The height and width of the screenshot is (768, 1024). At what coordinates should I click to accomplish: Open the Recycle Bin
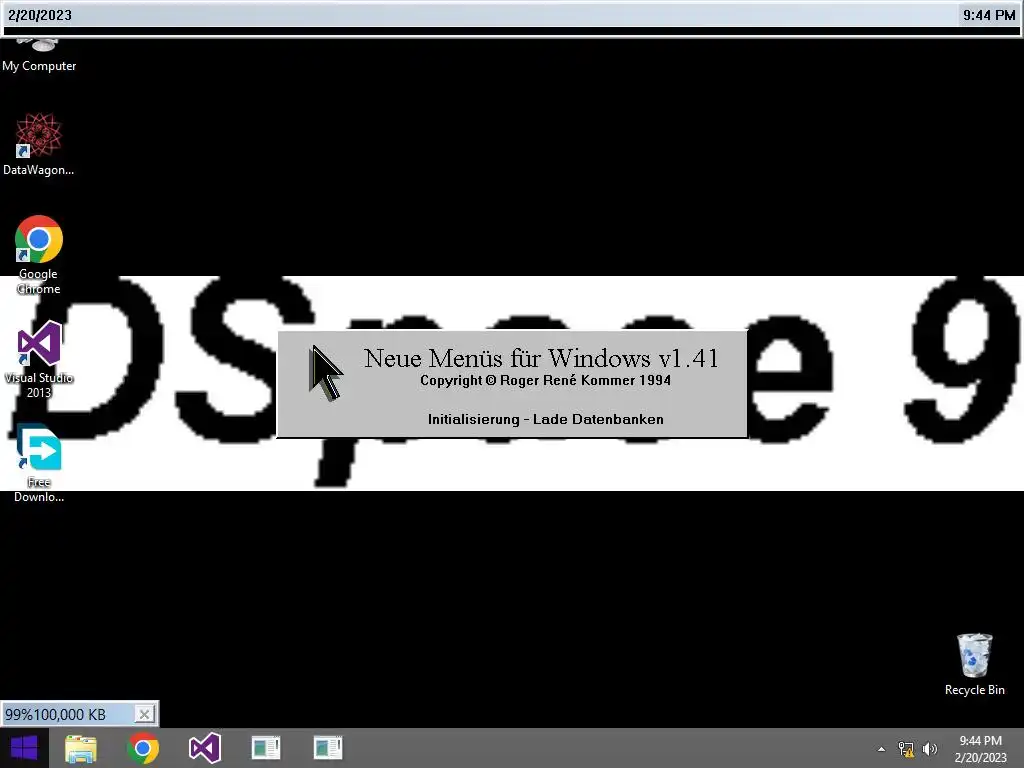[974, 664]
